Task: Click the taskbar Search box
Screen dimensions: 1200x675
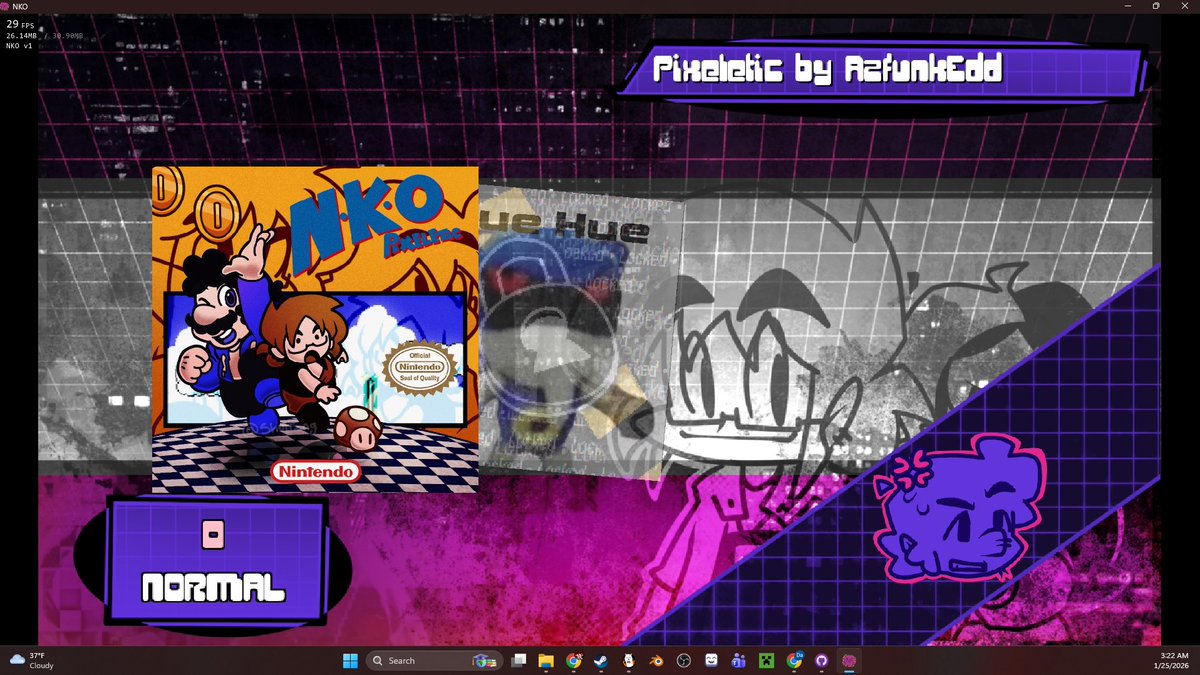Action: tap(435, 661)
